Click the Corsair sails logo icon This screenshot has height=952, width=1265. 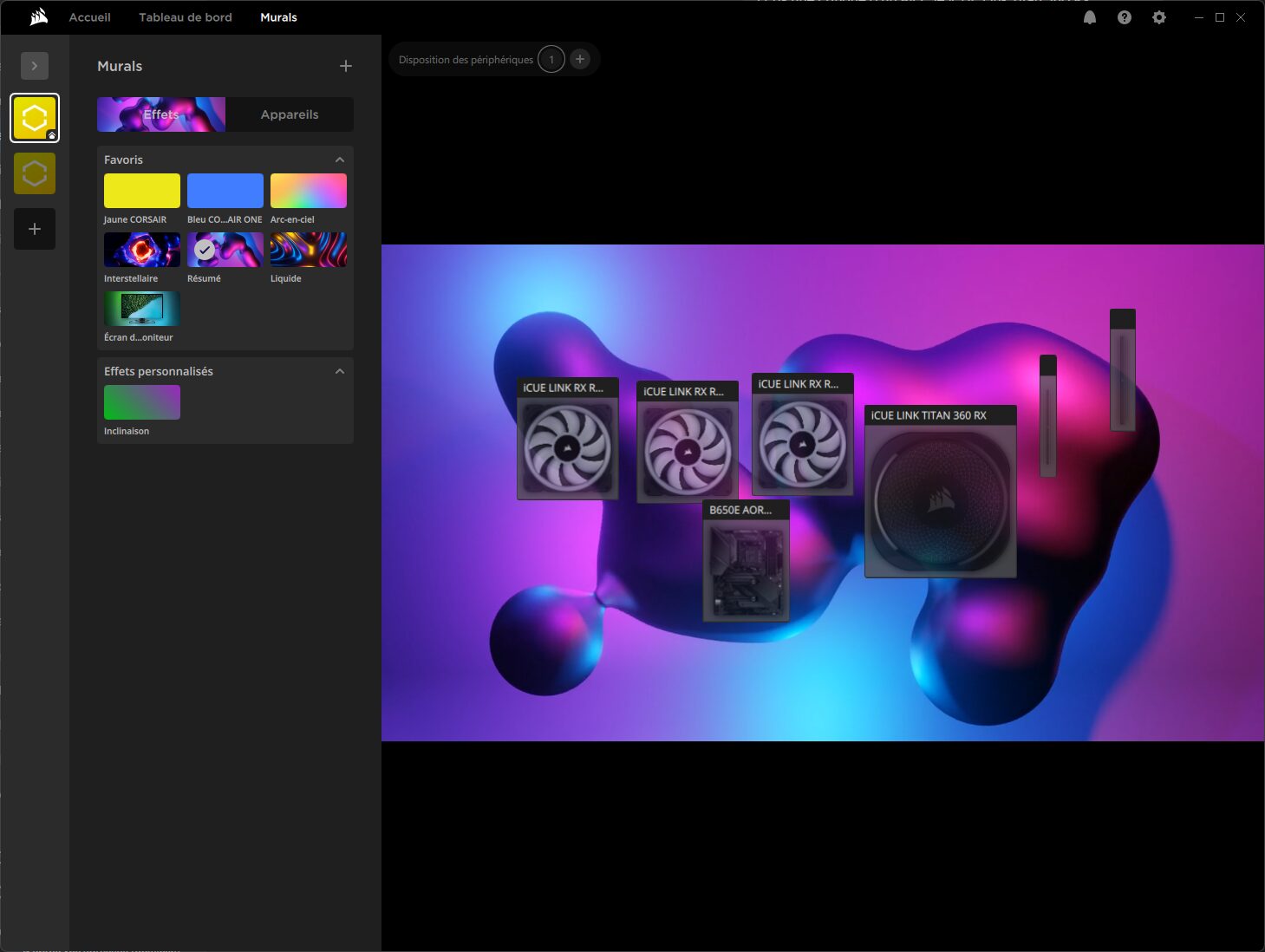click(x=38, y=17)
